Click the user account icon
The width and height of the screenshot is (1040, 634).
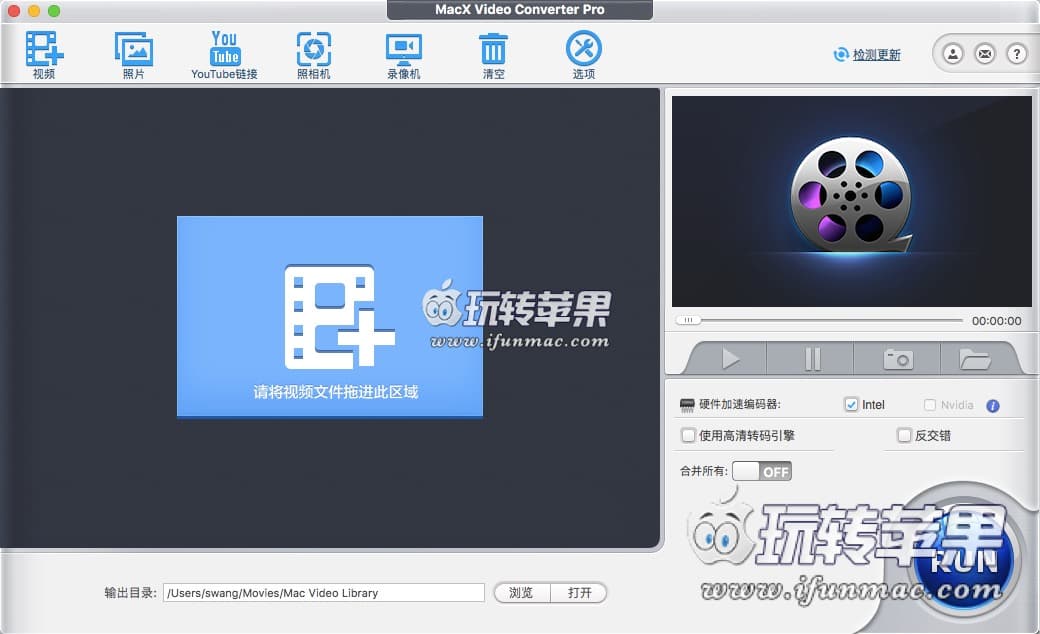(953, 54)
